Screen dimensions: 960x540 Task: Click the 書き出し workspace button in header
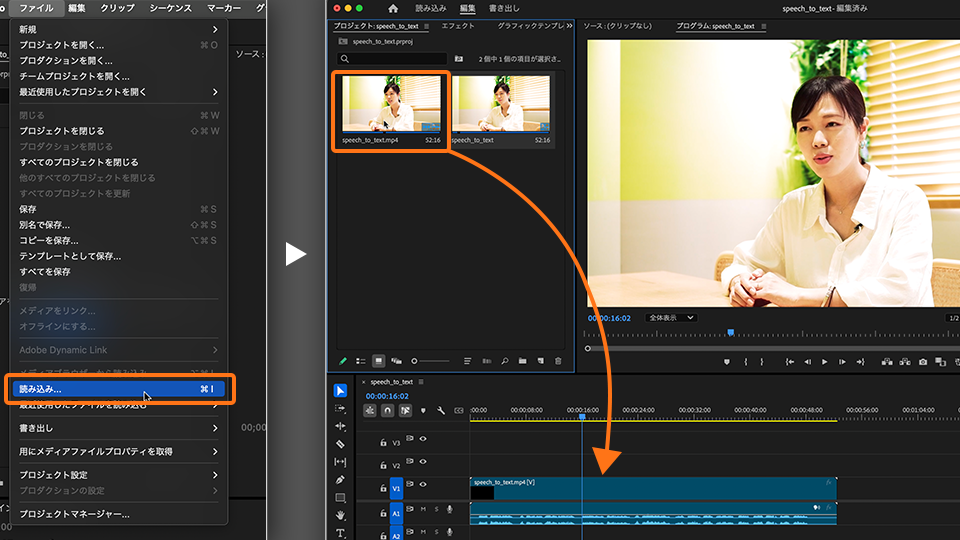point(504,8)
